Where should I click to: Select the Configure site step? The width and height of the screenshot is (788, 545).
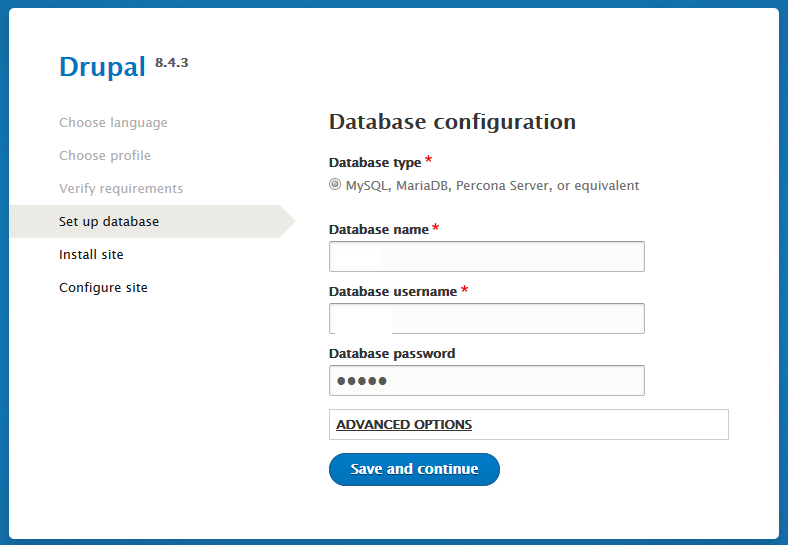tap(103, 287)
